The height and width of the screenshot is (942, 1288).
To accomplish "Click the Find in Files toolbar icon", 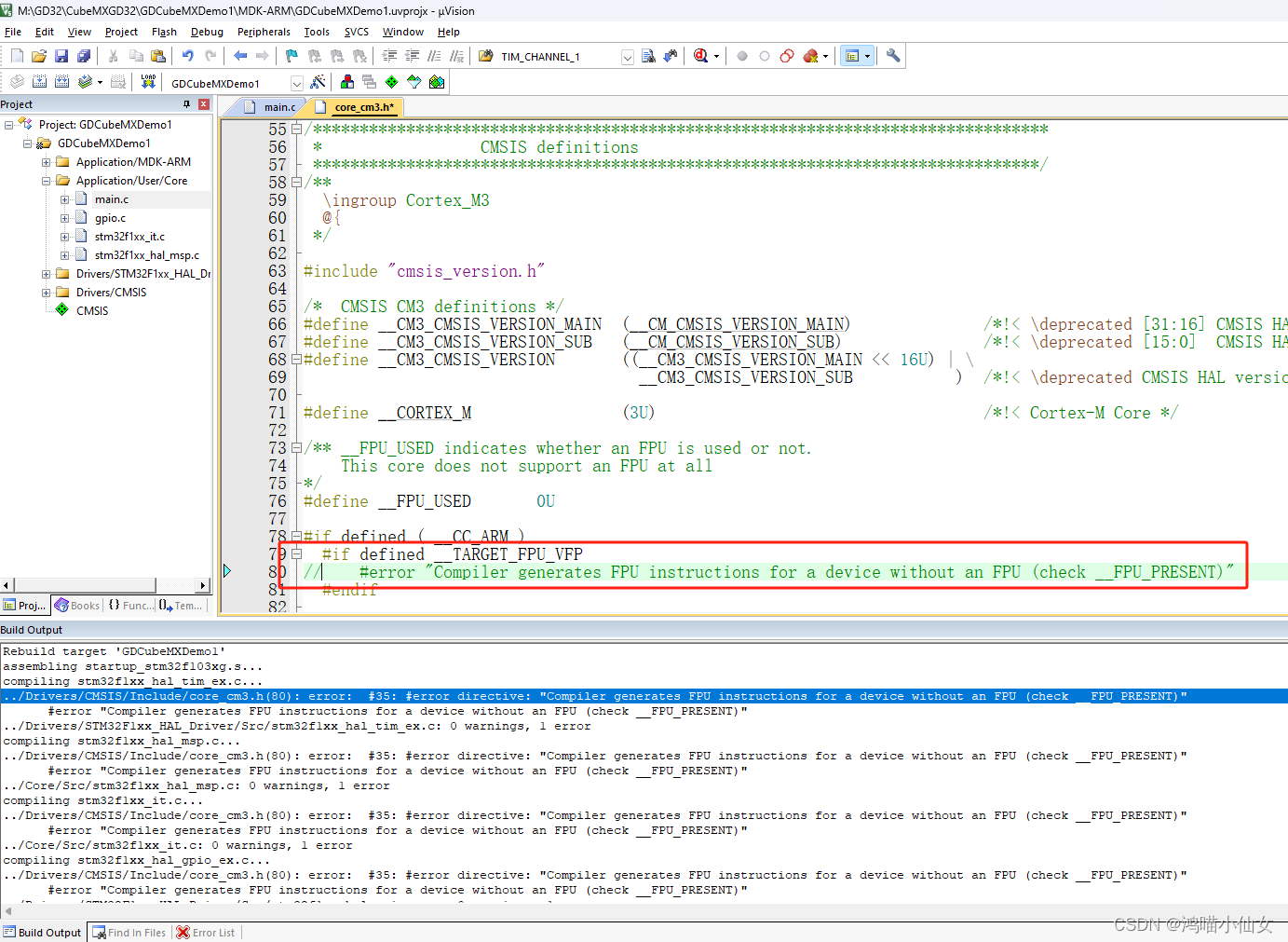I will 486,56.
